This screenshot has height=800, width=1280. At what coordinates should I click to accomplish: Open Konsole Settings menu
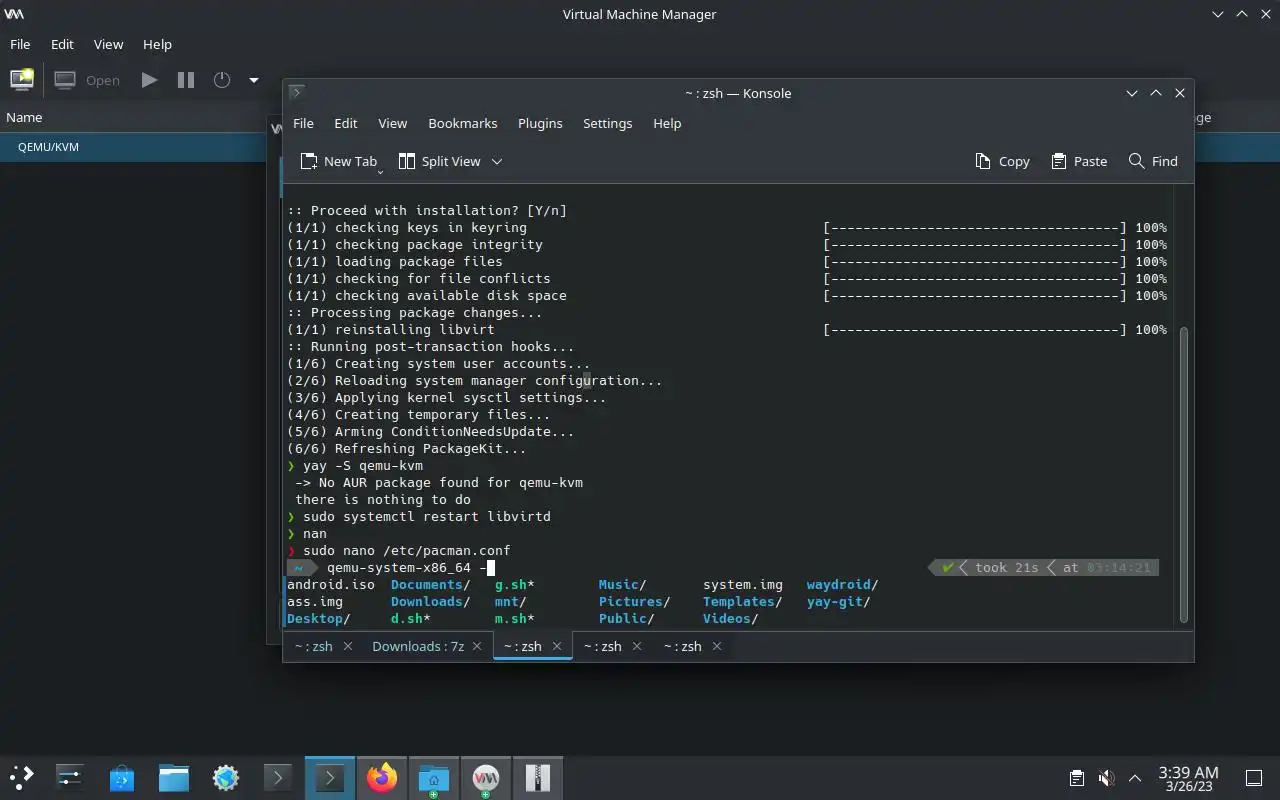coord(607,123)
